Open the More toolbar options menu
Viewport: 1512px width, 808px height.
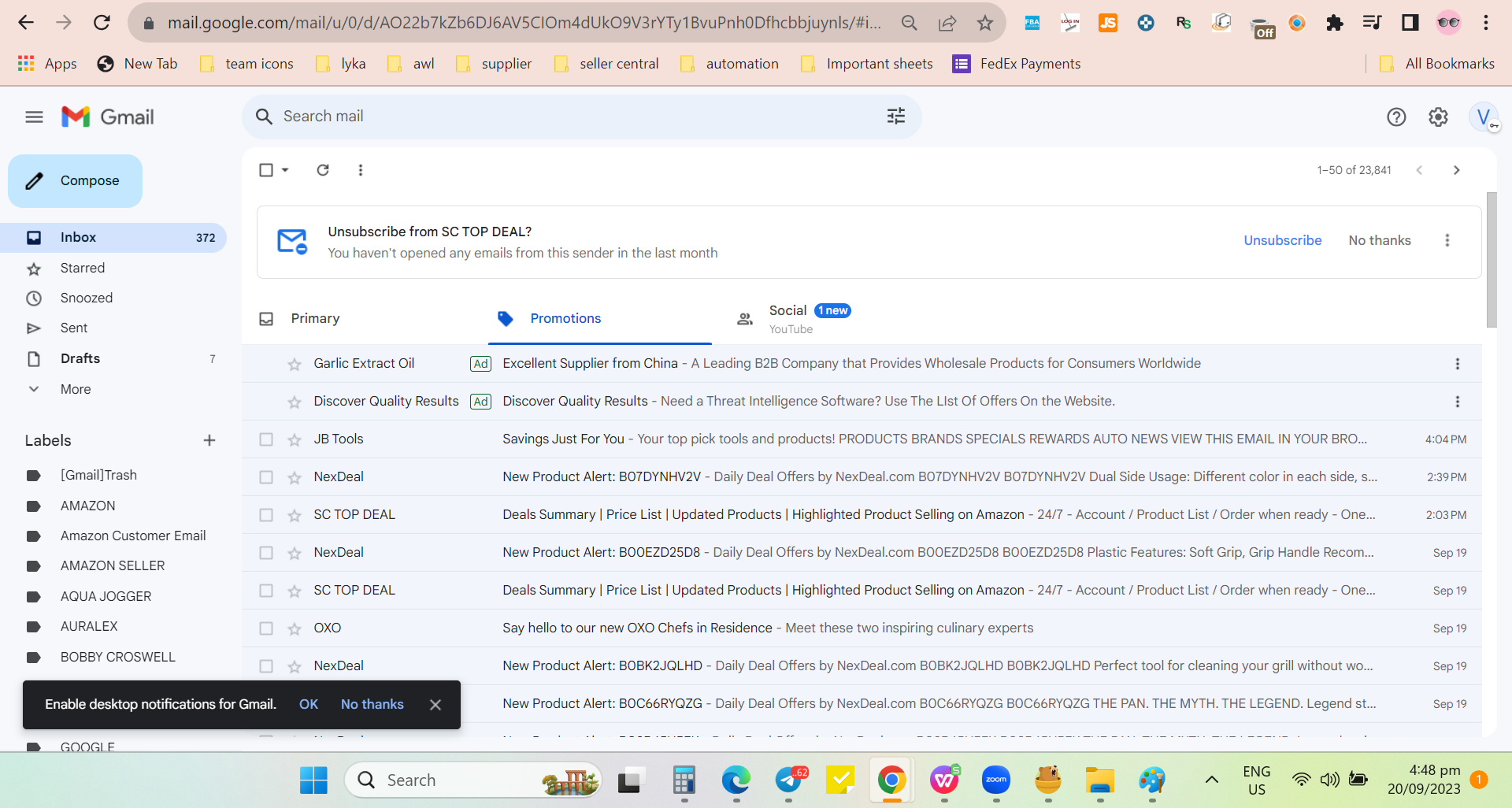point(361,170)
